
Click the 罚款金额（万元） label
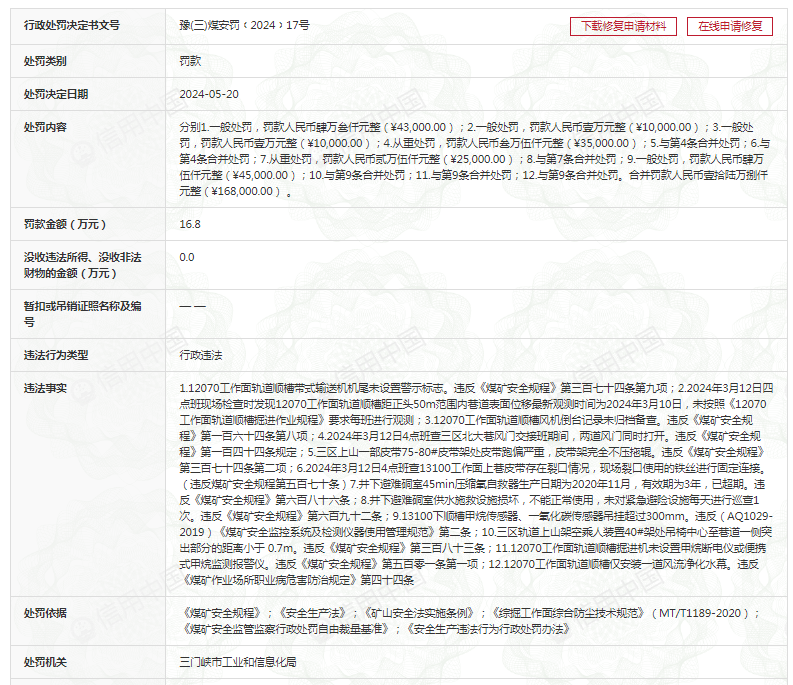(x=65, y=224)
